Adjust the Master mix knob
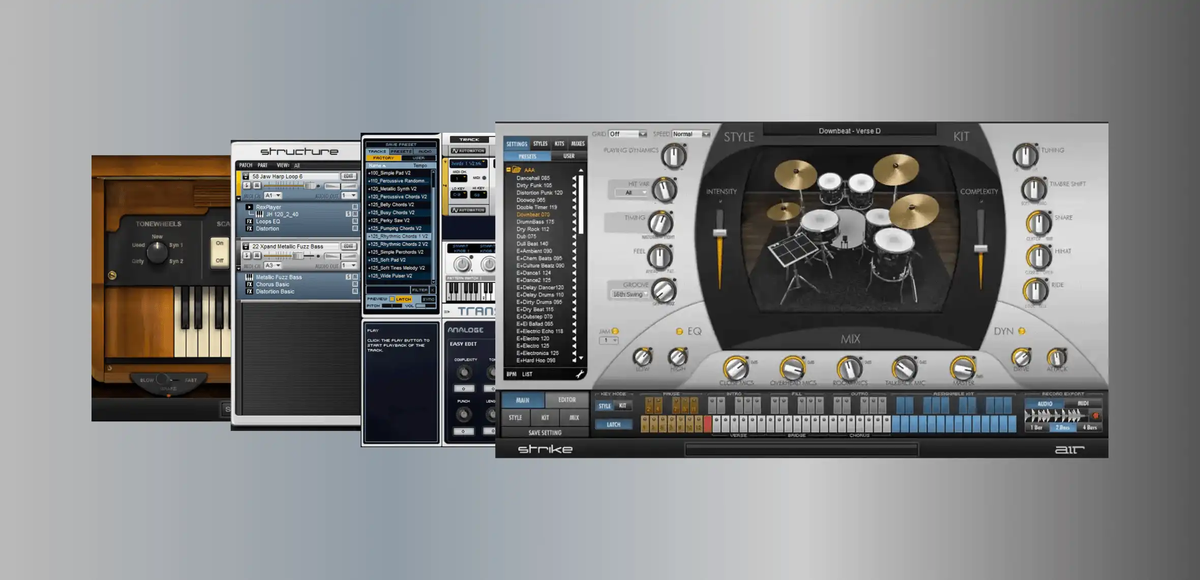Screen dimensions: 1200x580 (x=962, y=370)
